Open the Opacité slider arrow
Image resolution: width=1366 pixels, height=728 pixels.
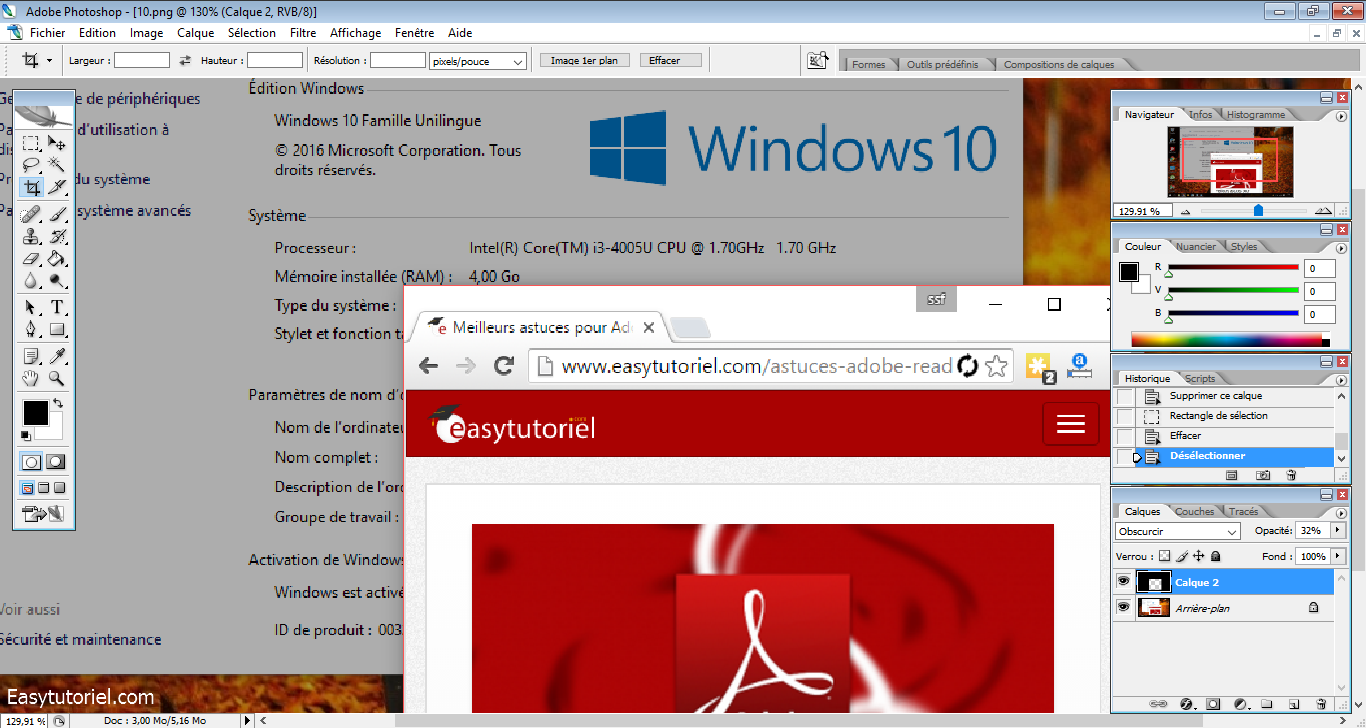[1338, 530]
